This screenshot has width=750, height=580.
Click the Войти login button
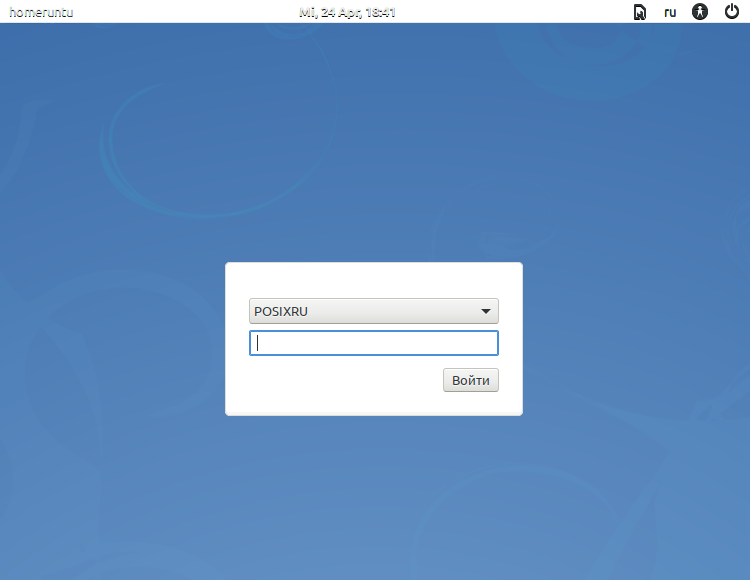point(471,380)
